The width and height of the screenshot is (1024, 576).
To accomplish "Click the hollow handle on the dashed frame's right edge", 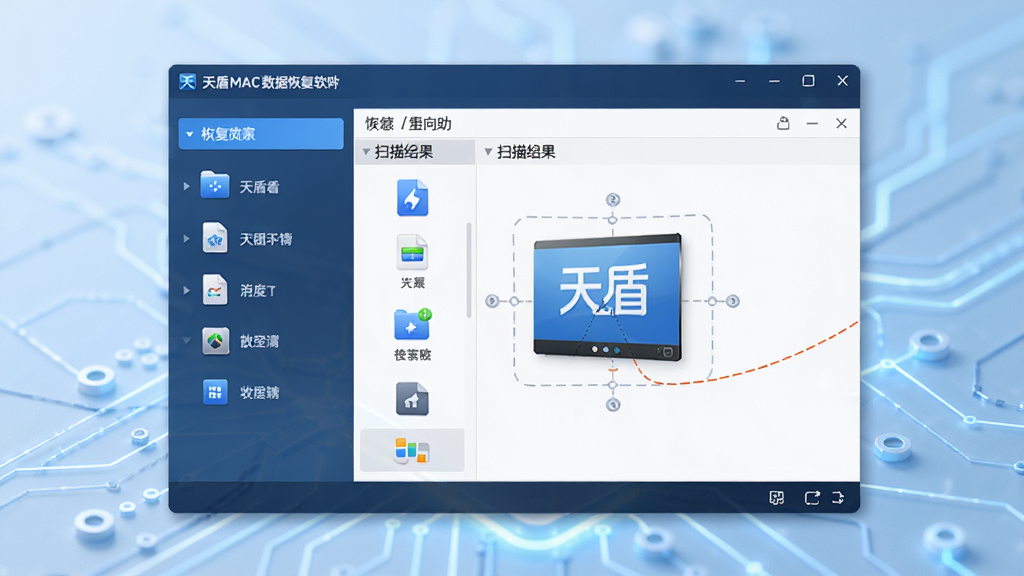I will click(x=712, y=301).
